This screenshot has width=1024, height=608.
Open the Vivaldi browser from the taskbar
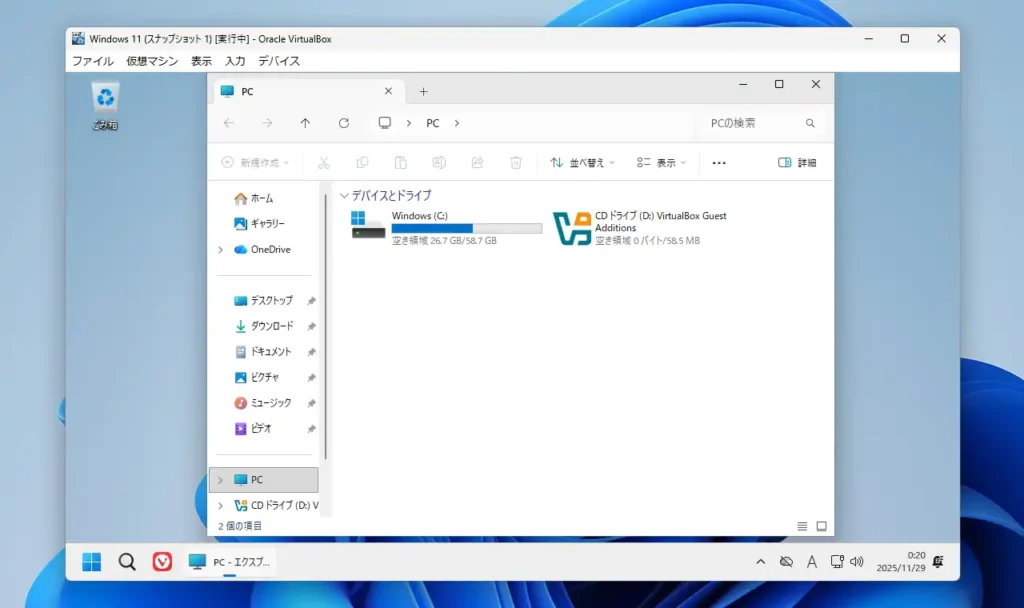click(162, 561)
